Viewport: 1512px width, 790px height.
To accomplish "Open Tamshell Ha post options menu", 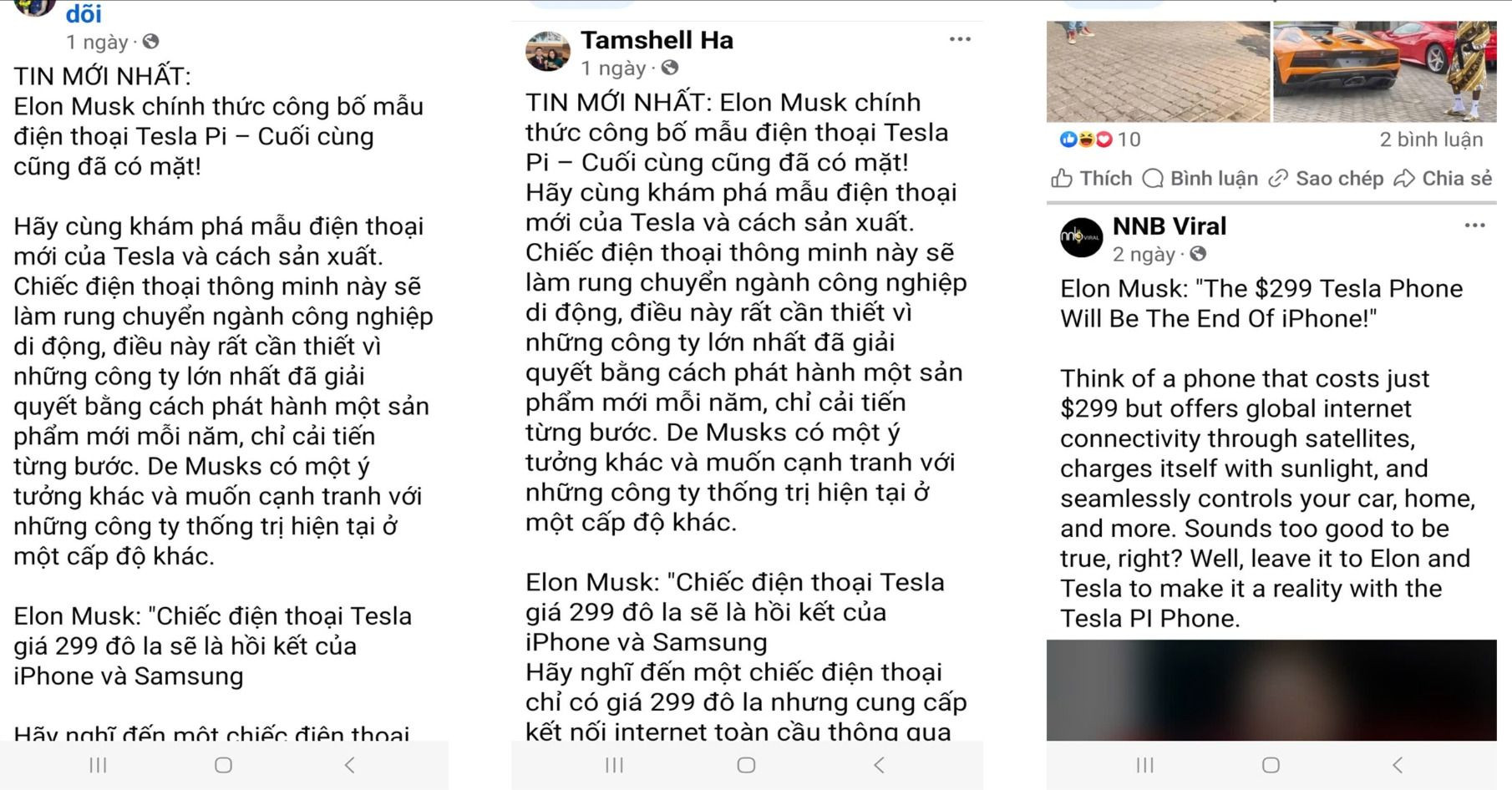I will pyautogui.click(x=960, y=39).
